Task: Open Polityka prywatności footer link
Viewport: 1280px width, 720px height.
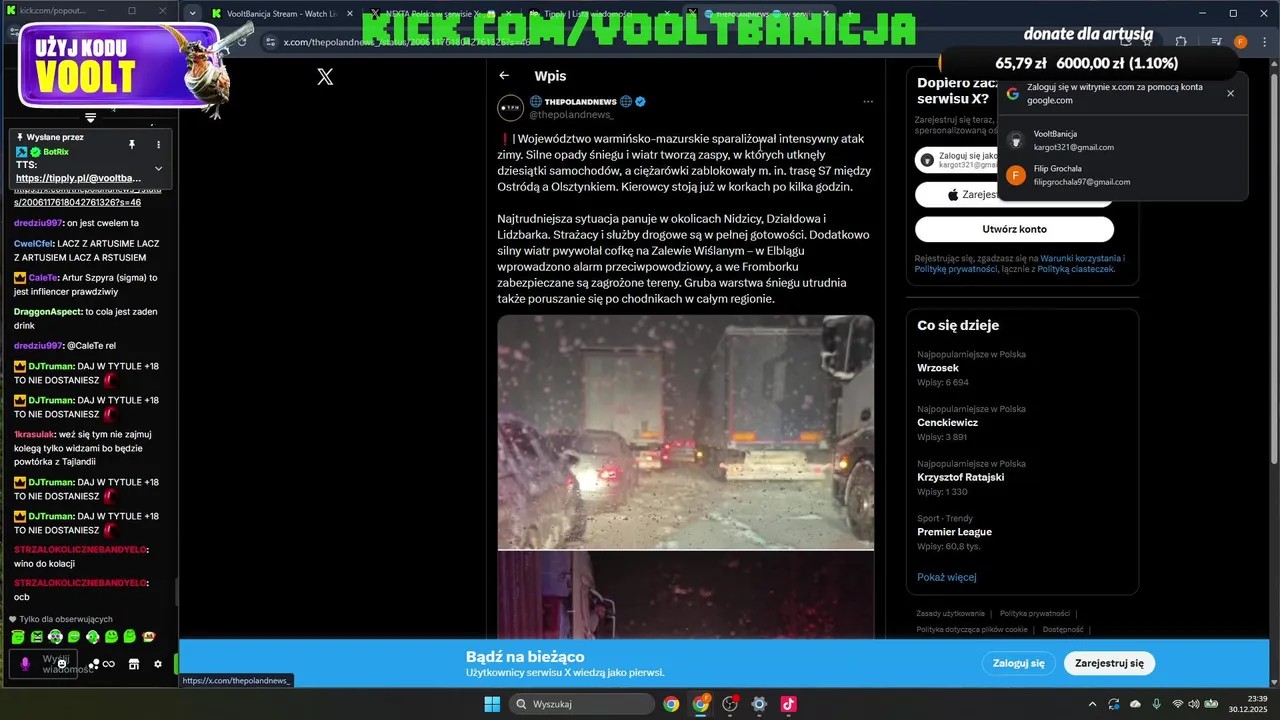Action: pyautogui.click(x=1035, y=613)
